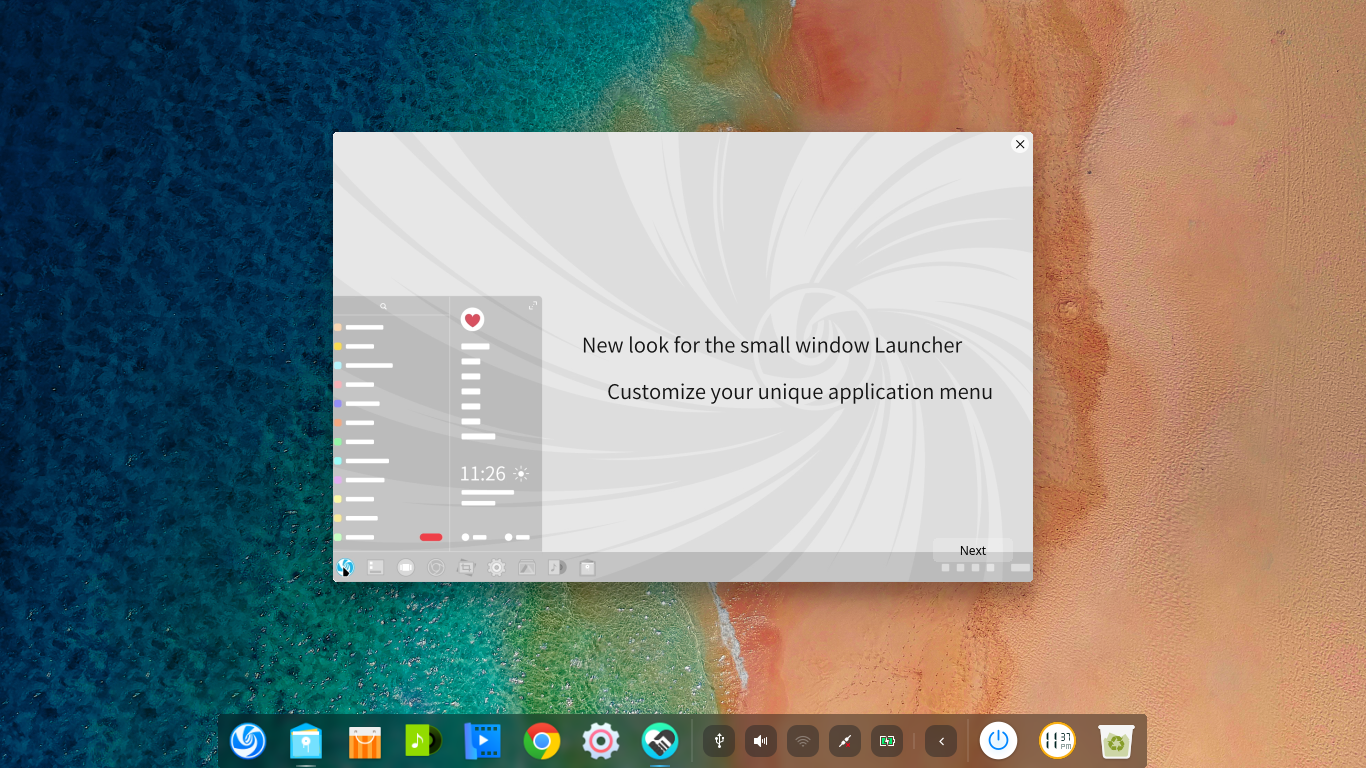Image resolution: width=1366 pixels, height=768 pixels.
Task: Open Control Center gear icon
Action: tap(600, 741)
